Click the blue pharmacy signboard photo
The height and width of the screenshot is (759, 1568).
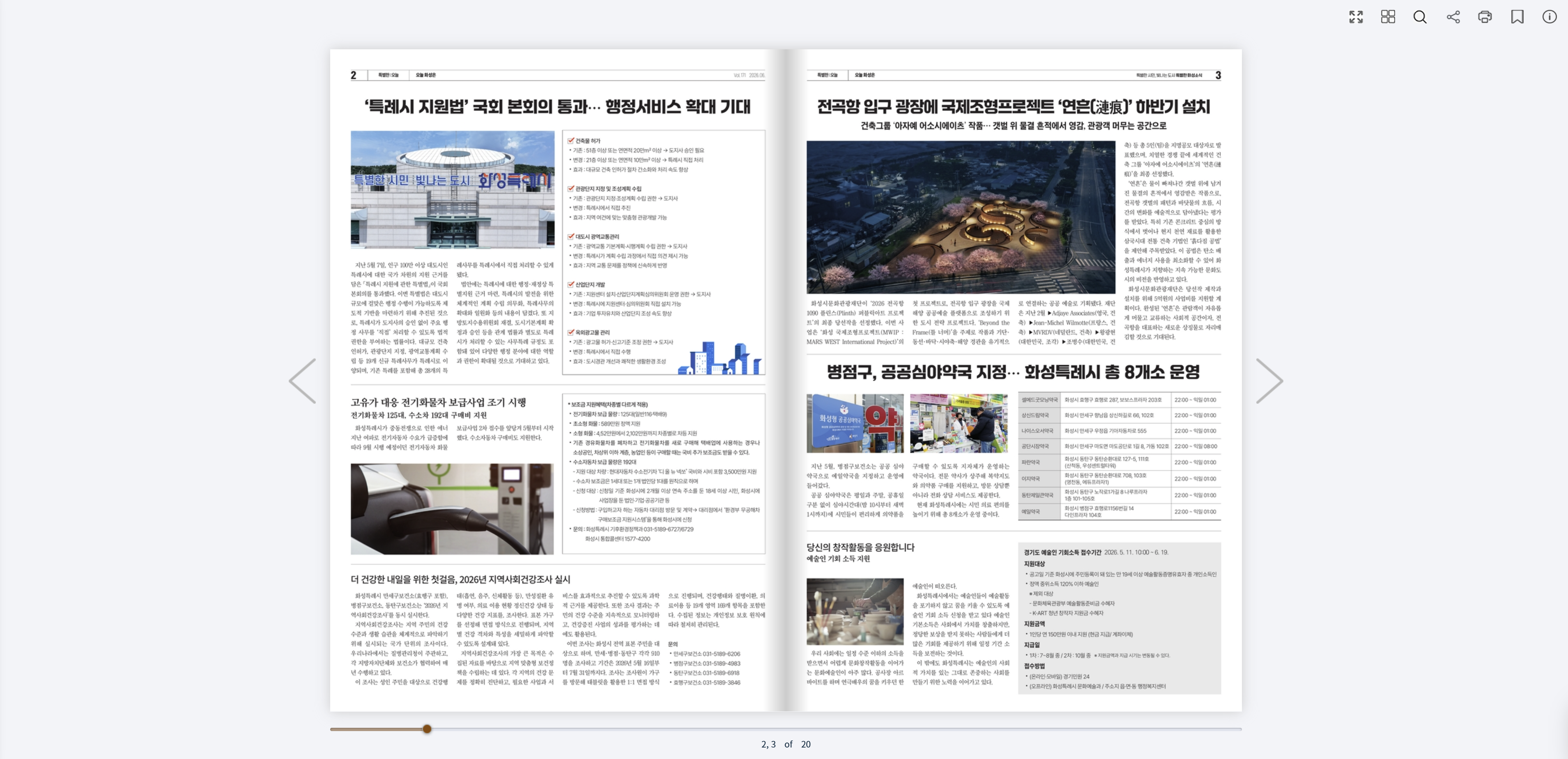[855, 423]
